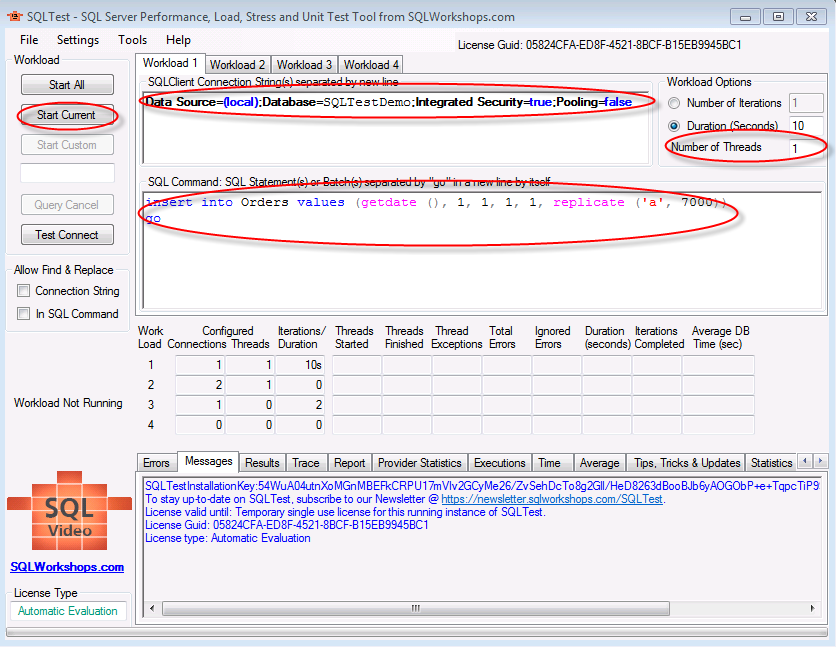Close the SQLTest window
Screen dimensions: 836x647
pos(811,17)
